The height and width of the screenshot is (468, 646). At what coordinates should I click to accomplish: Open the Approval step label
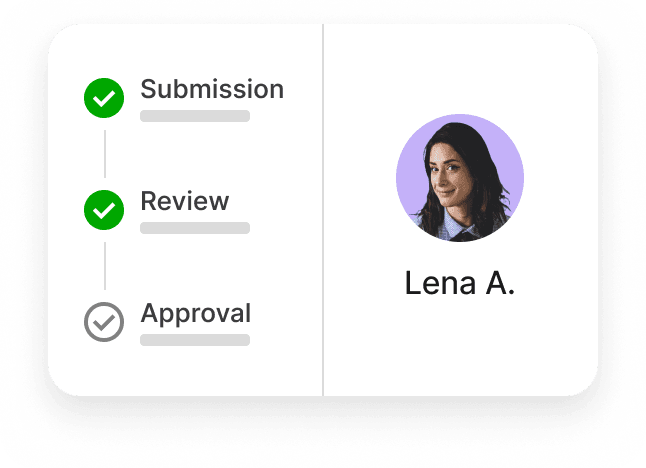click(x=196, y=314)
